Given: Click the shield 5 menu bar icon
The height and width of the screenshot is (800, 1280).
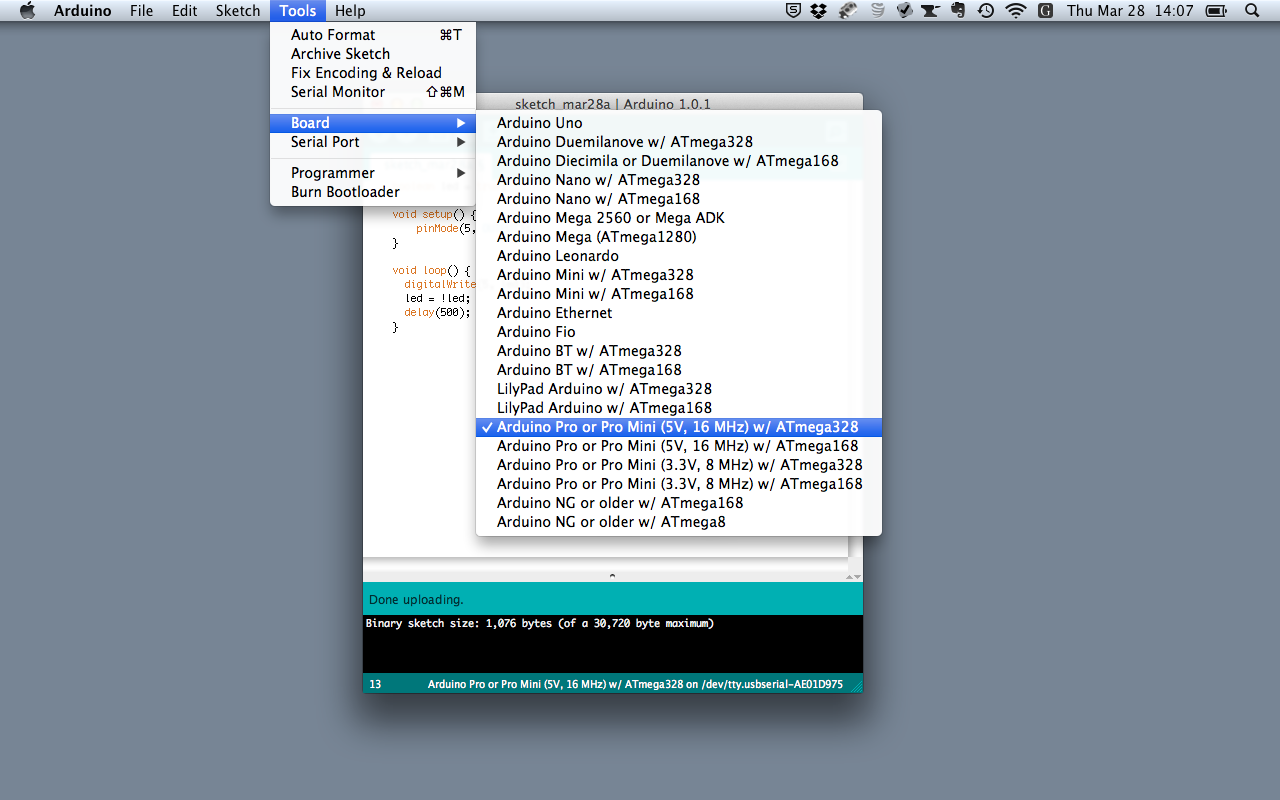Looking at the screenshot, I should pos(793,11).
